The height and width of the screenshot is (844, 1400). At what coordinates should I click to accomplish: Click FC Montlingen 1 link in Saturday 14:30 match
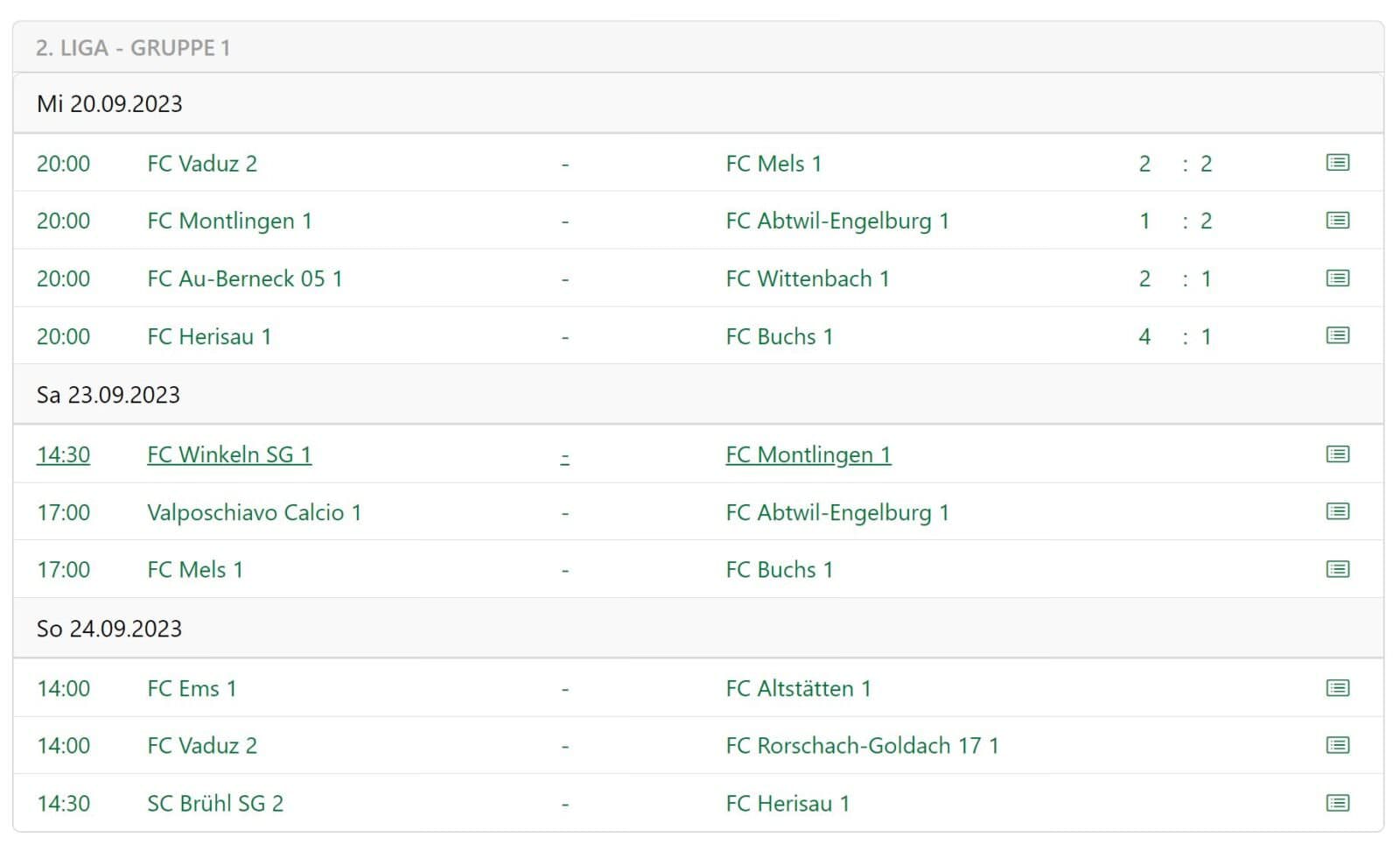click(808, 455)
